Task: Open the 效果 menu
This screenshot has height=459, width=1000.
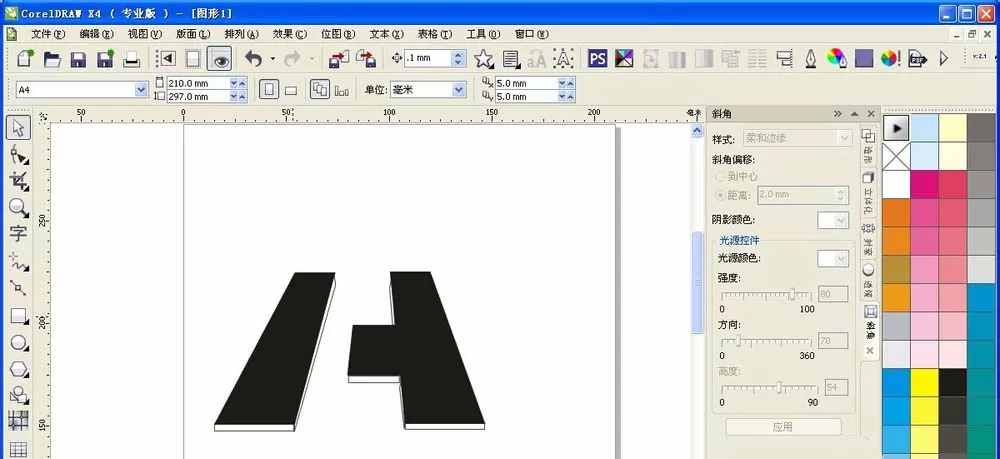Action: (x=290, y=34)
